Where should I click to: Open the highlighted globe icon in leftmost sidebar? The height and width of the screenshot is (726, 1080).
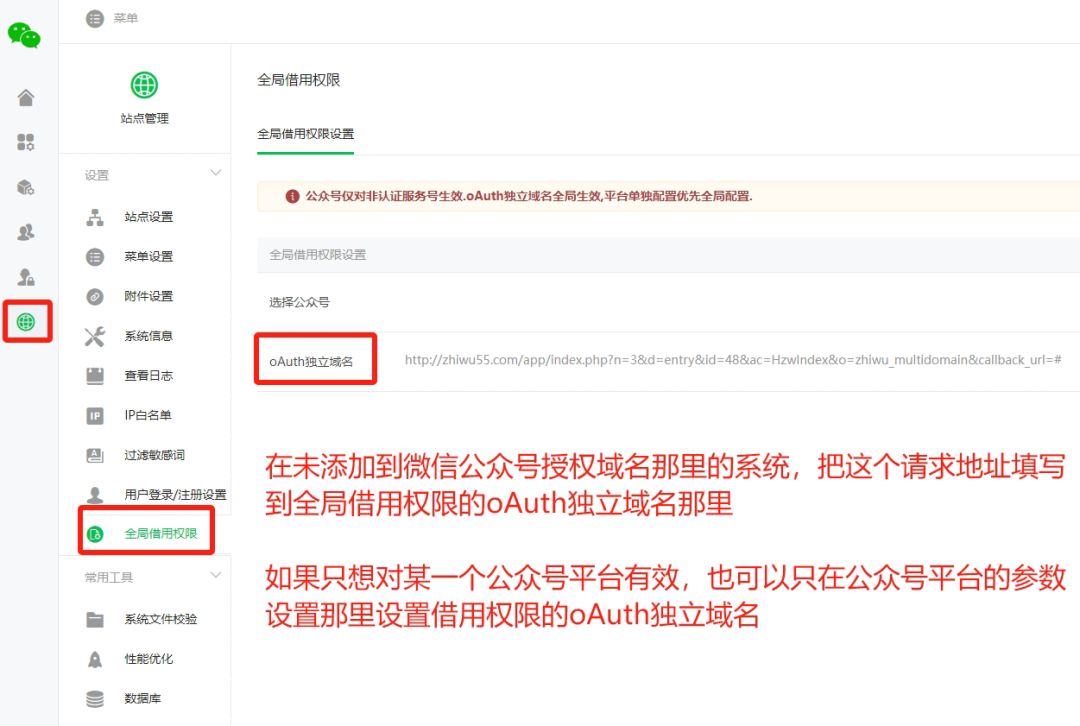click(x=25, y=322)
